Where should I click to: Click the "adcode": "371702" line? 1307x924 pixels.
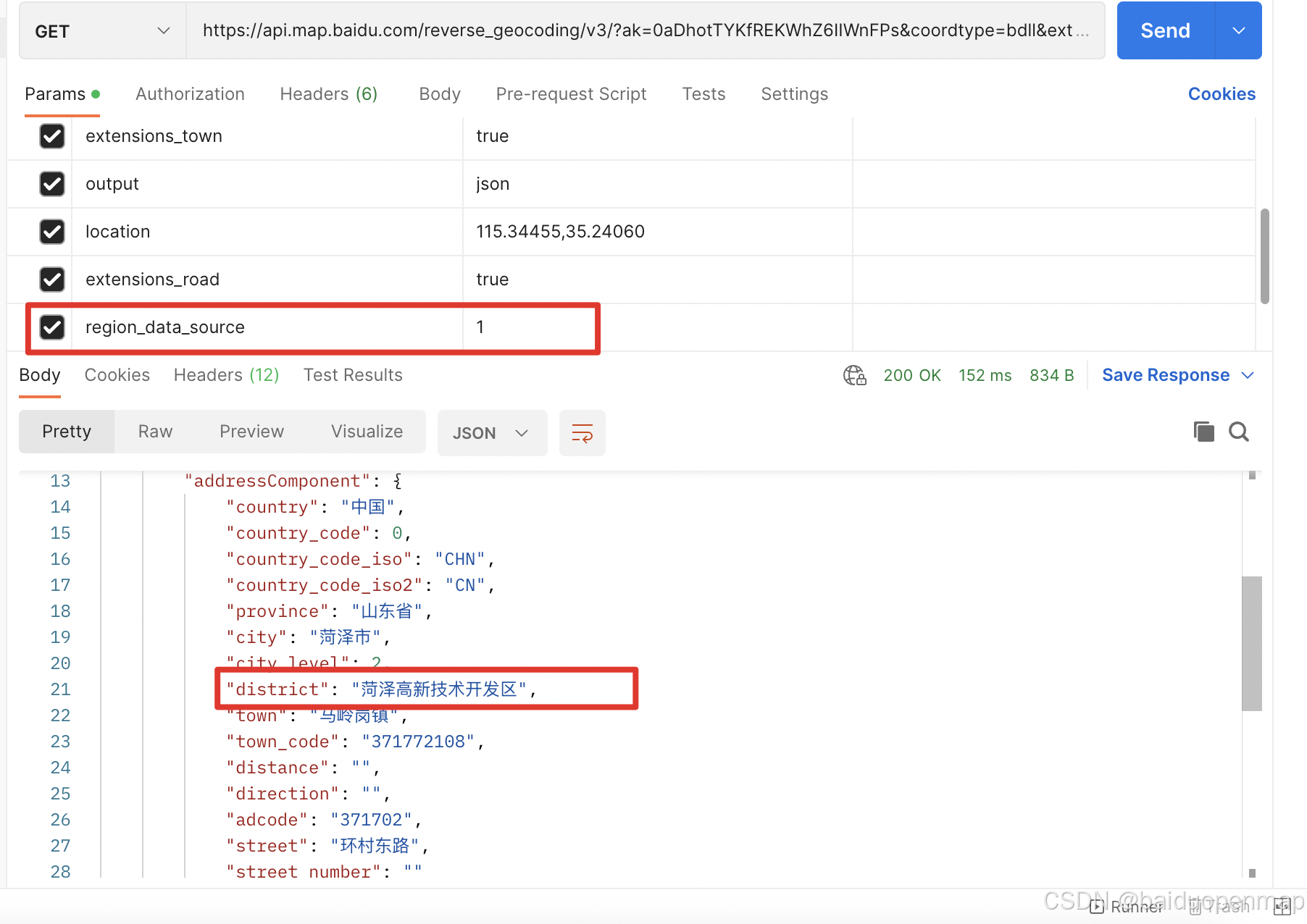[x=324, y=820]
